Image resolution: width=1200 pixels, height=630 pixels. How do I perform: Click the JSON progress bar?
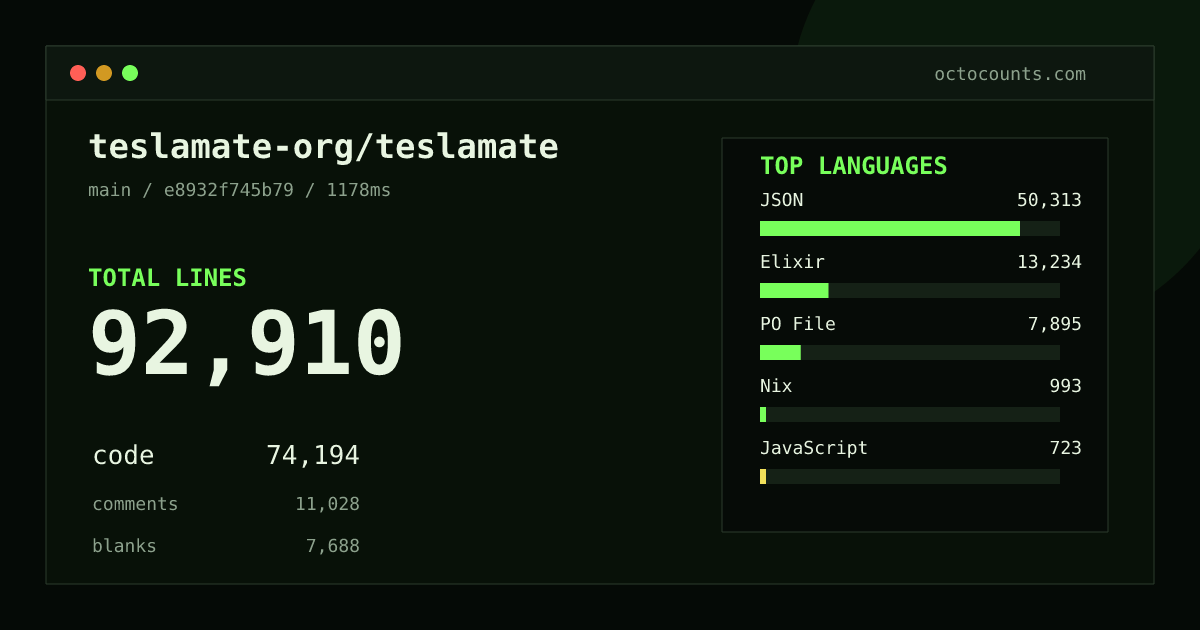(x=910, y=229)
